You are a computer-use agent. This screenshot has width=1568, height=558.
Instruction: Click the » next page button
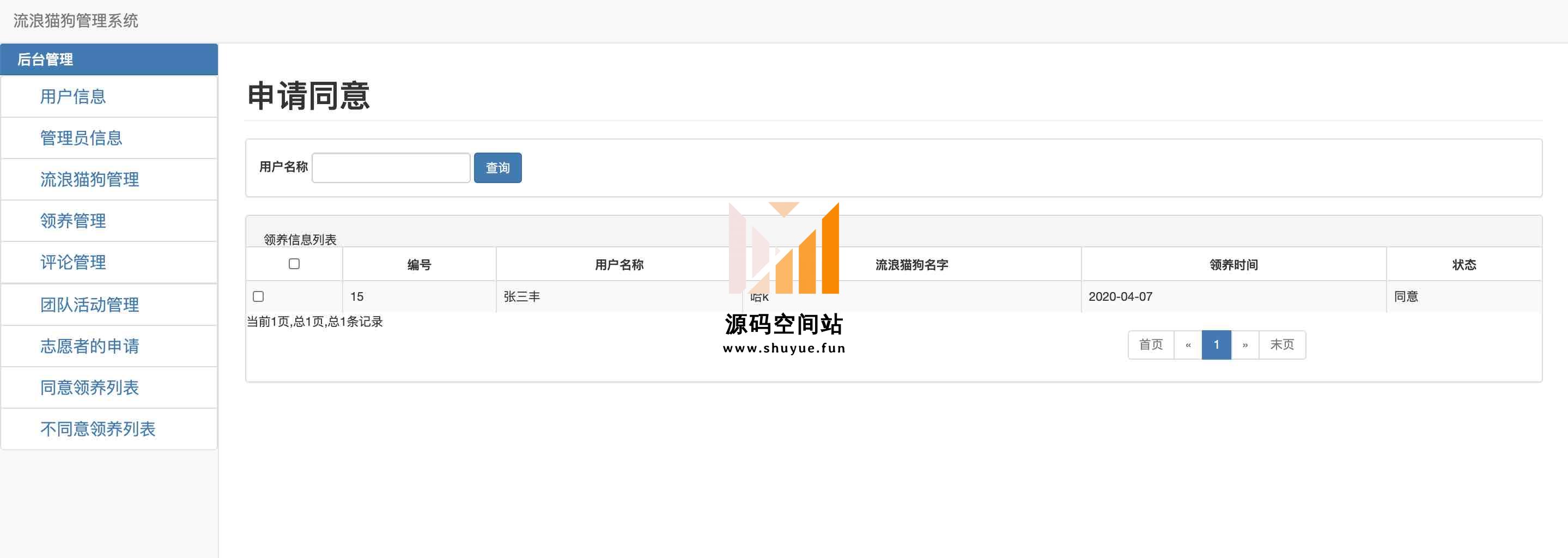pyautogui.click(x=1245, y=345)
